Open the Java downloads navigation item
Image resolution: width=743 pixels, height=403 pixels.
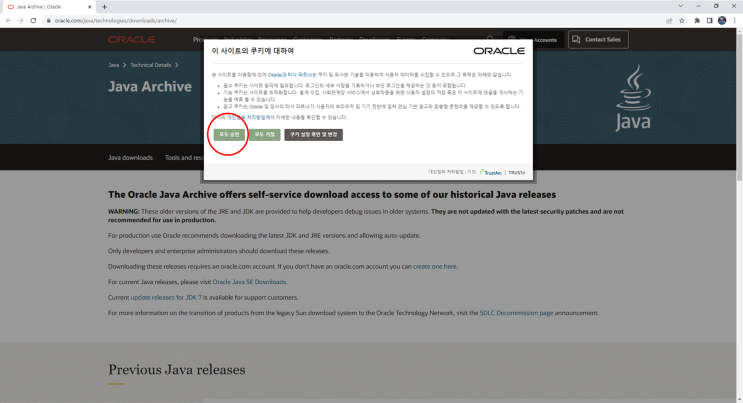coord(130,157)
